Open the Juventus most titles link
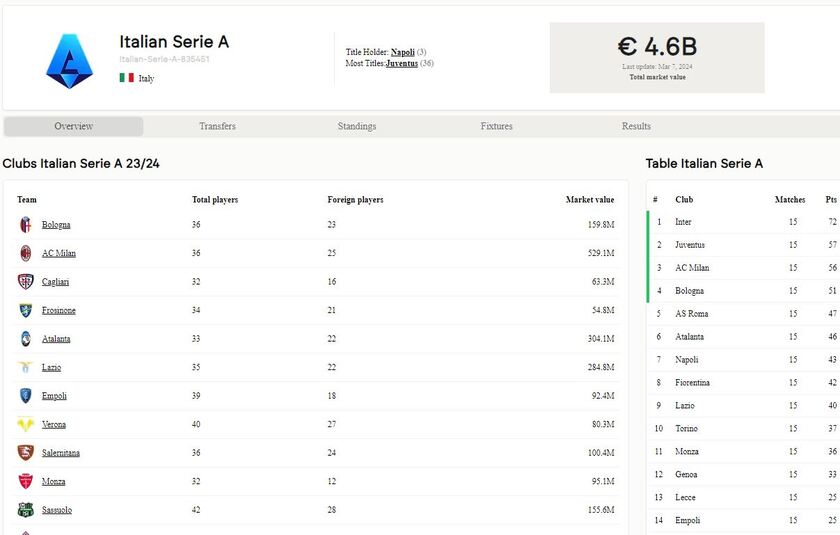This screenshot has width=840, height=535. (x=402, y=63)
